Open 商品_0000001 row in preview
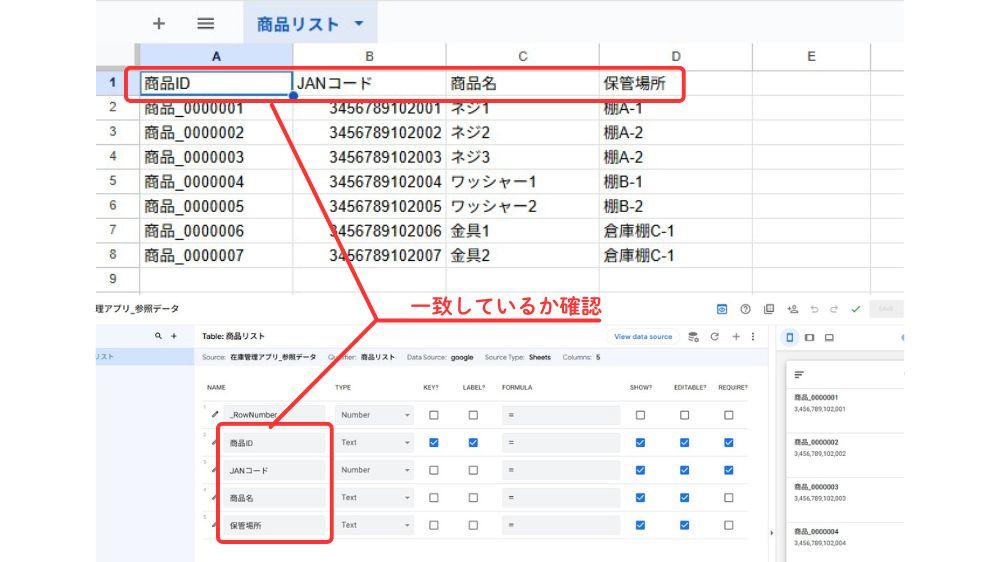 click(845, 403)
